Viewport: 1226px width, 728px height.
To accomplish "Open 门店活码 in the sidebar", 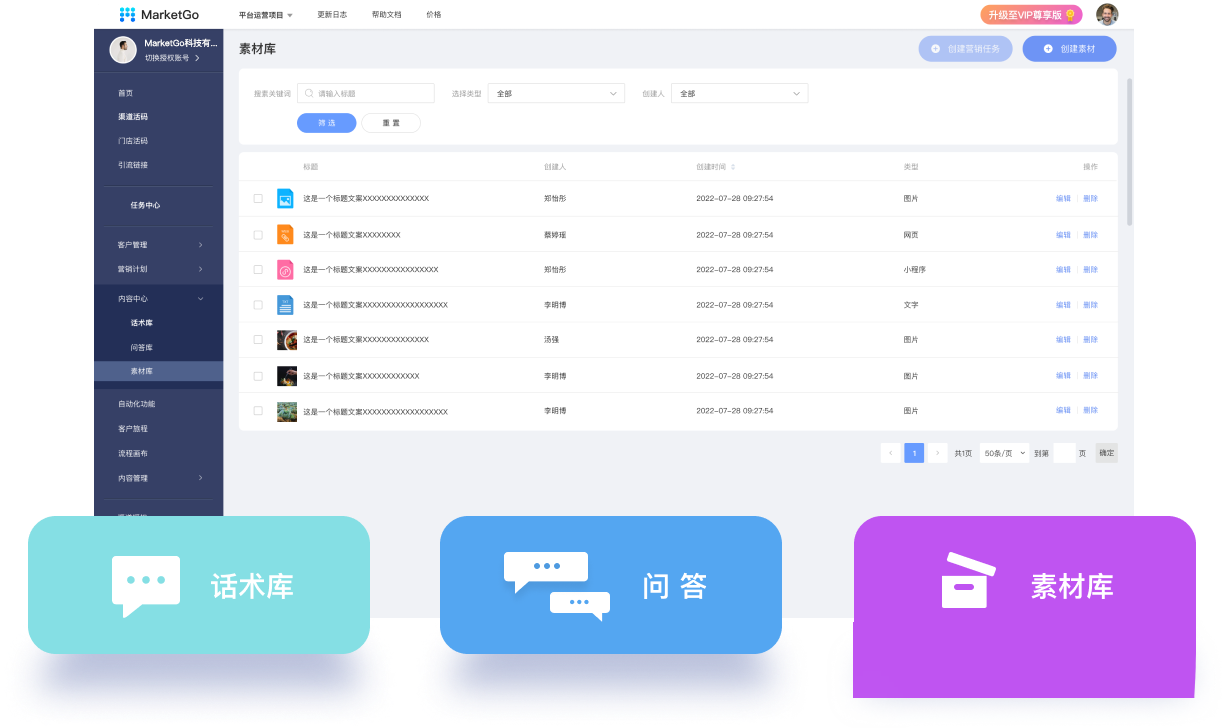I will tap(132, 141).
